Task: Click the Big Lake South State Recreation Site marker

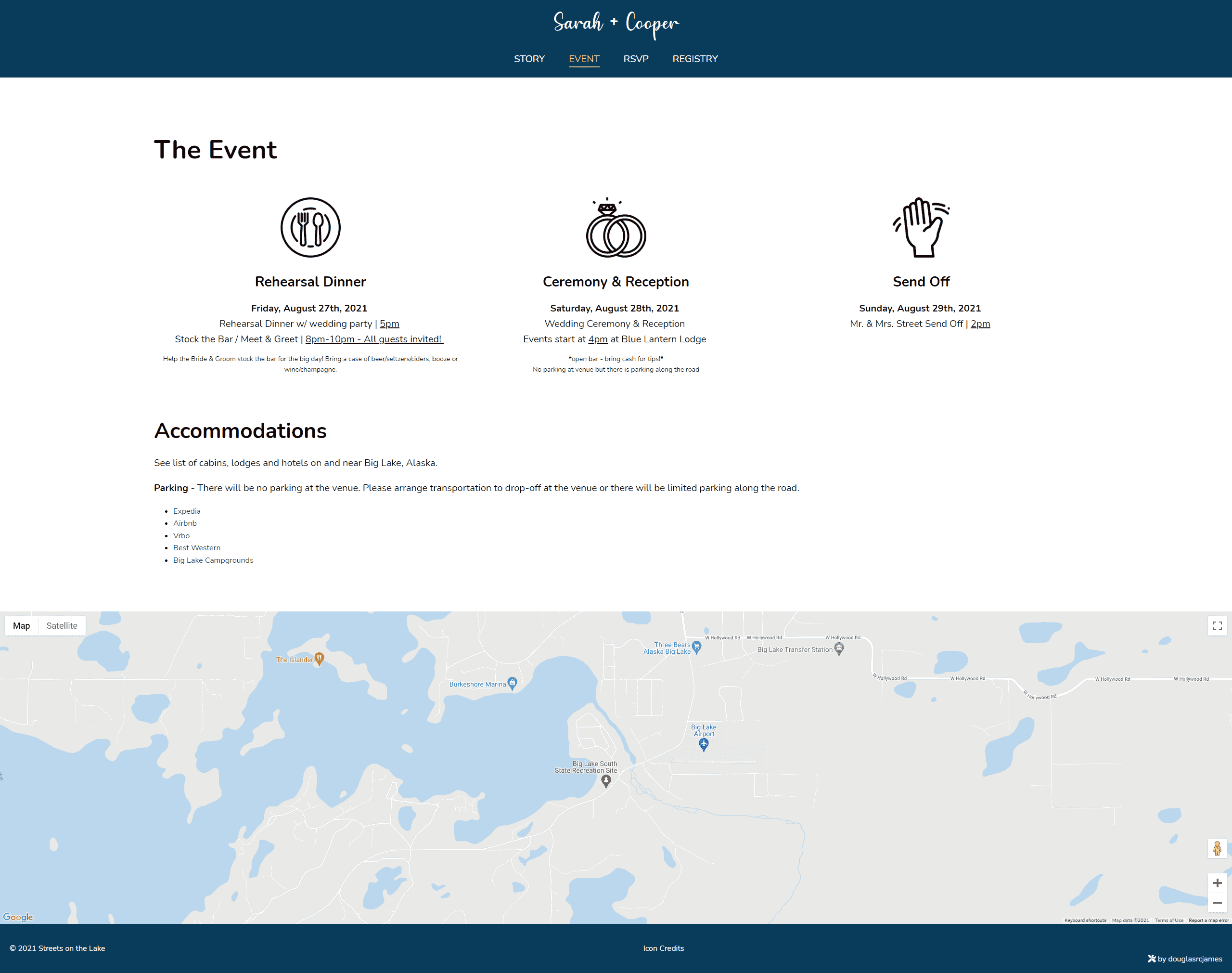Action: [606, 782]
